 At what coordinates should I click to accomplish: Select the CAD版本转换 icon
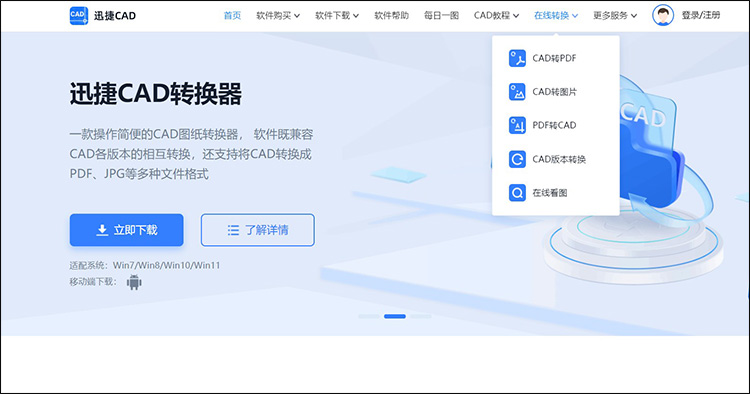[517, 159]
